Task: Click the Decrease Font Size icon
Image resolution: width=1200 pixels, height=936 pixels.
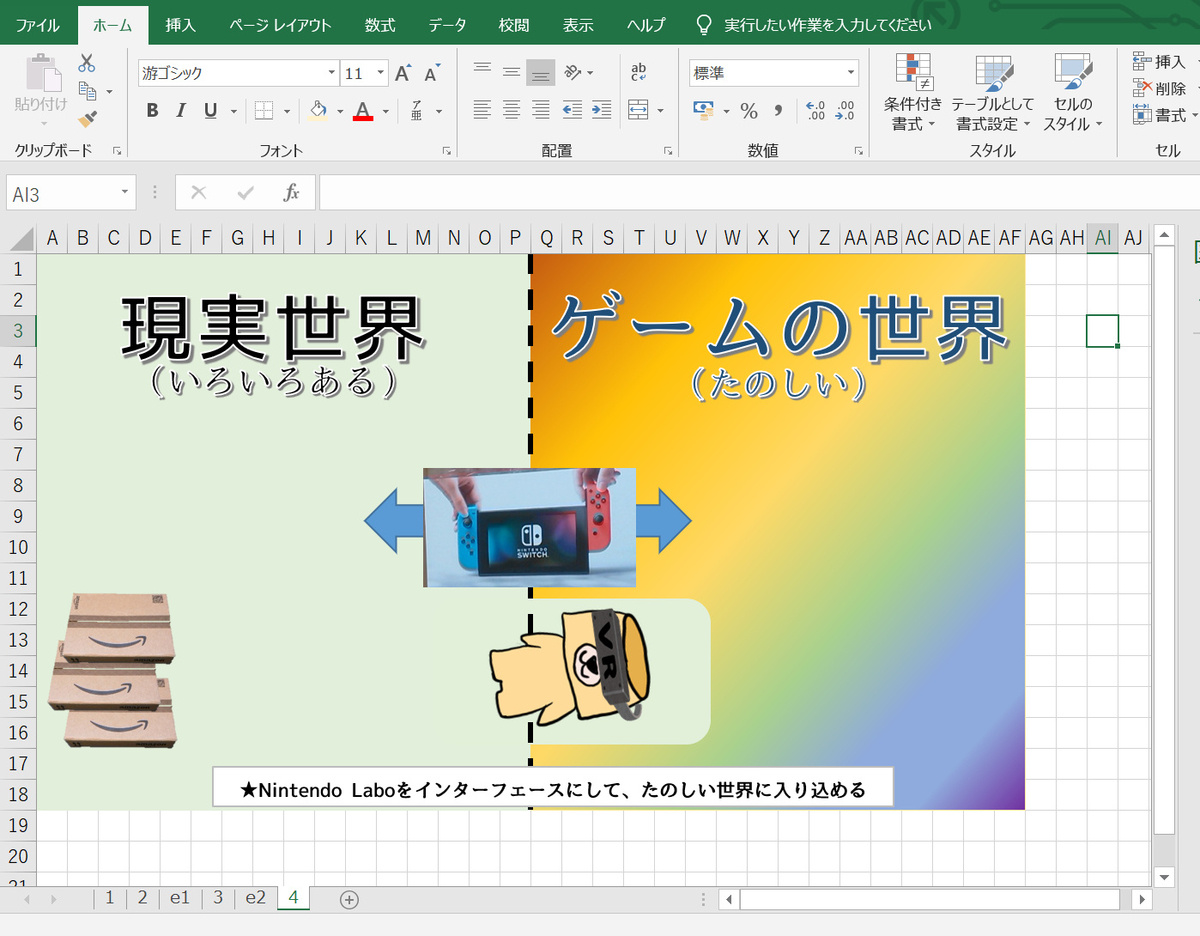Action: pos(432,73)
